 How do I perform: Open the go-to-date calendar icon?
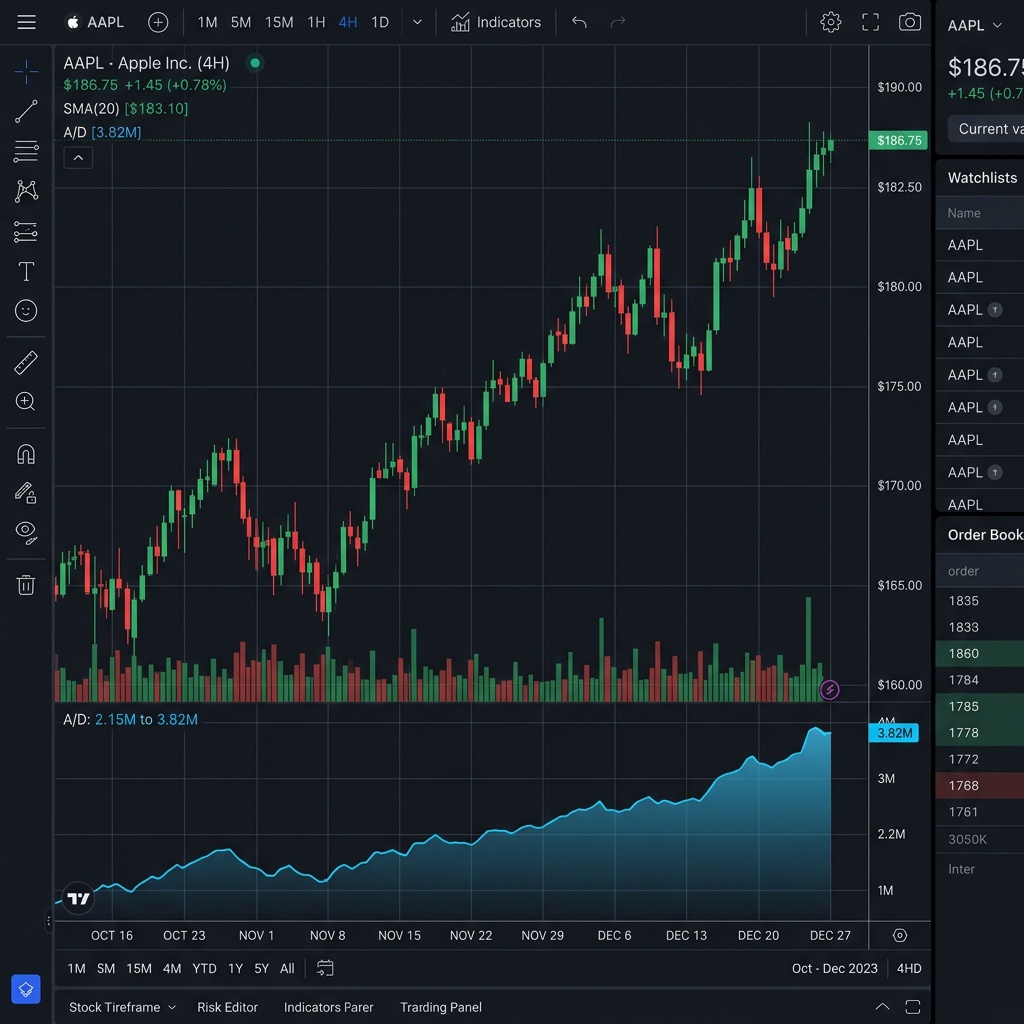[x=325, y=968]
